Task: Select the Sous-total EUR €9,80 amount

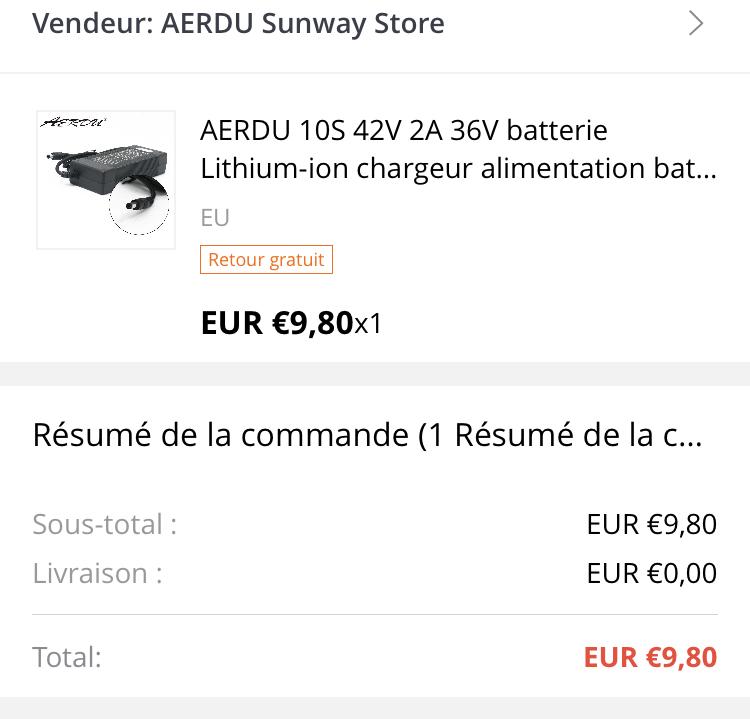Action: pyautogui.click(x=652, y=524)
